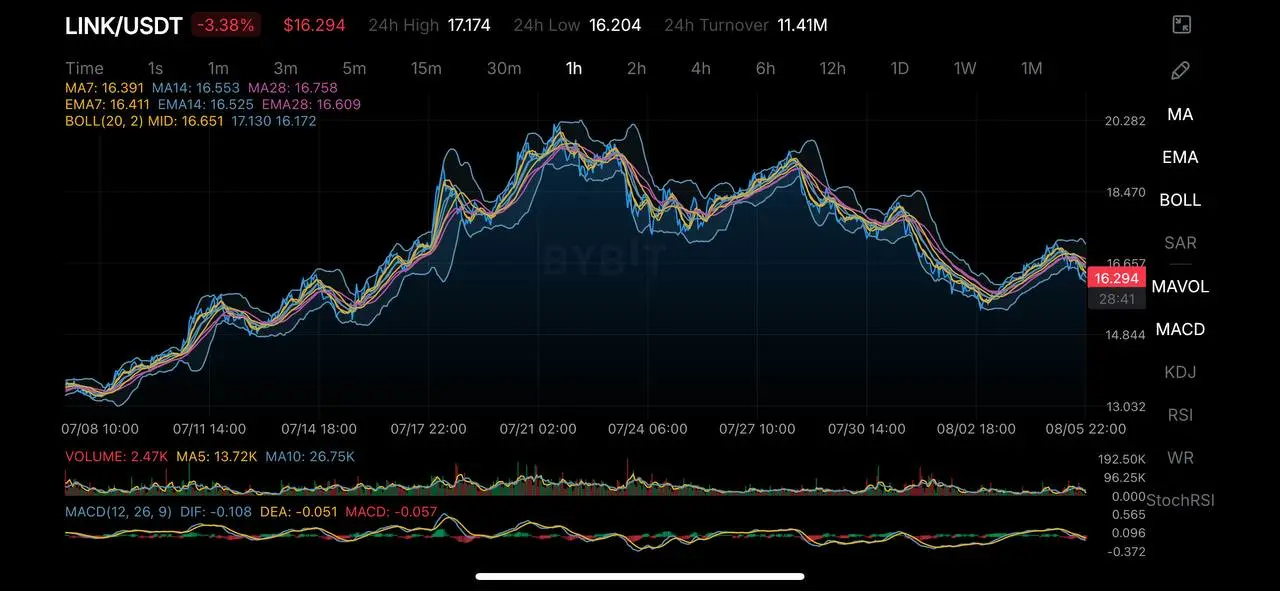Tap the MACD: -0.057 value
The width and height of the screenshot is (1280, 591).
(391, 511)
